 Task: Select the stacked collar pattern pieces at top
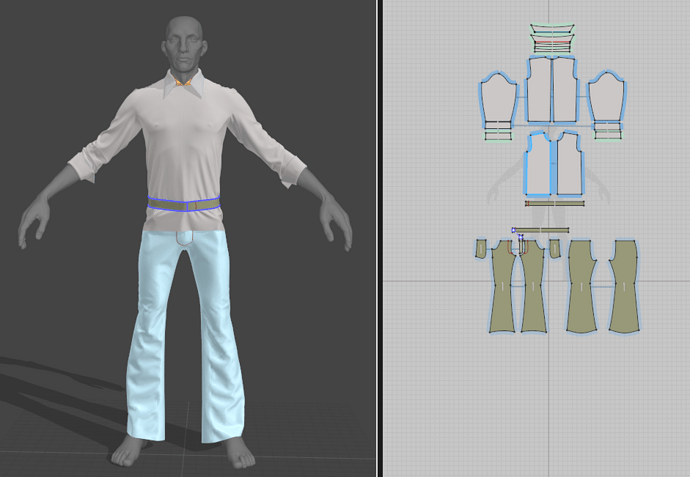552,38
